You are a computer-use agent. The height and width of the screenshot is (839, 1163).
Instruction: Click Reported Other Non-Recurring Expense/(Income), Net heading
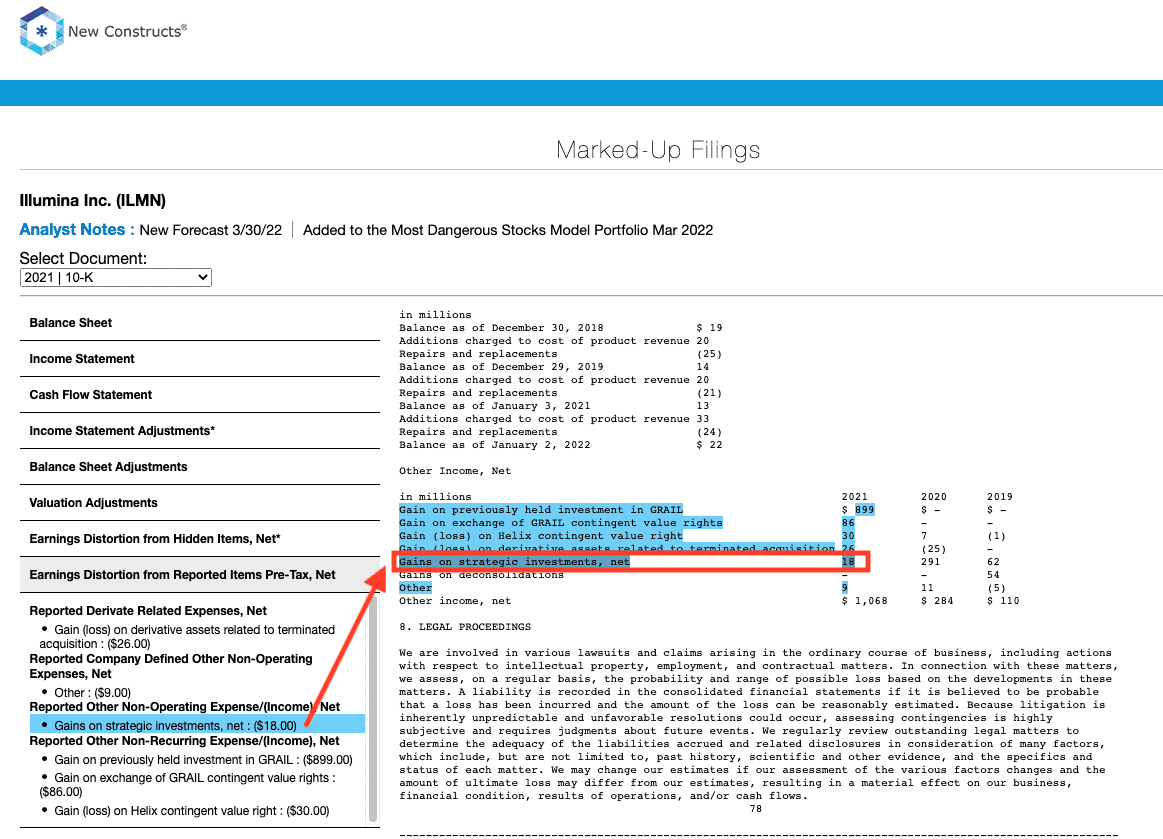(185, 740)
